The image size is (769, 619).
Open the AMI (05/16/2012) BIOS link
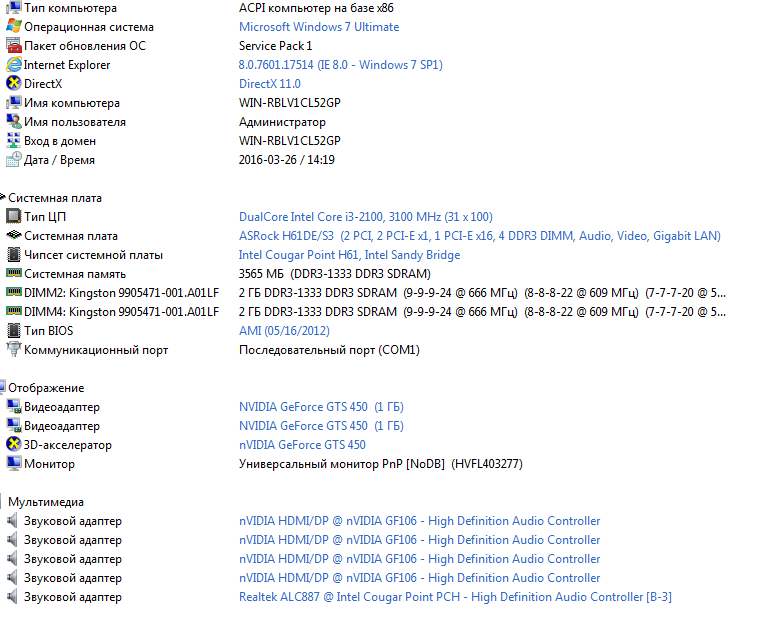click(x=282, y=331)
